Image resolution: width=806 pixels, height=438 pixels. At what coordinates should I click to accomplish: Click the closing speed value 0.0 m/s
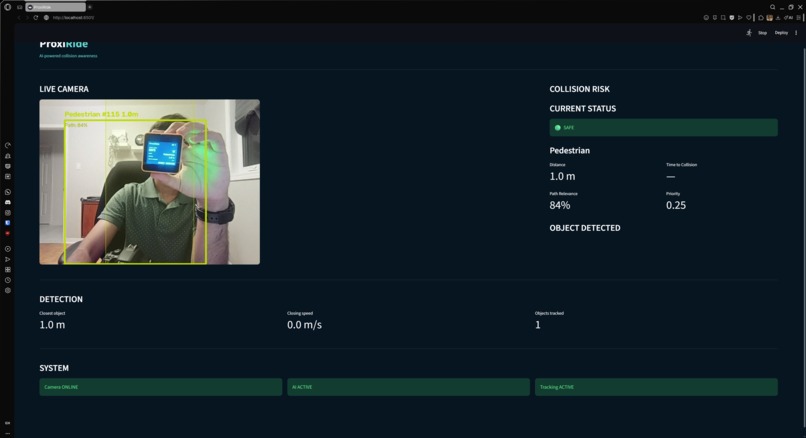pyautogui.click(x=304, y=325)
